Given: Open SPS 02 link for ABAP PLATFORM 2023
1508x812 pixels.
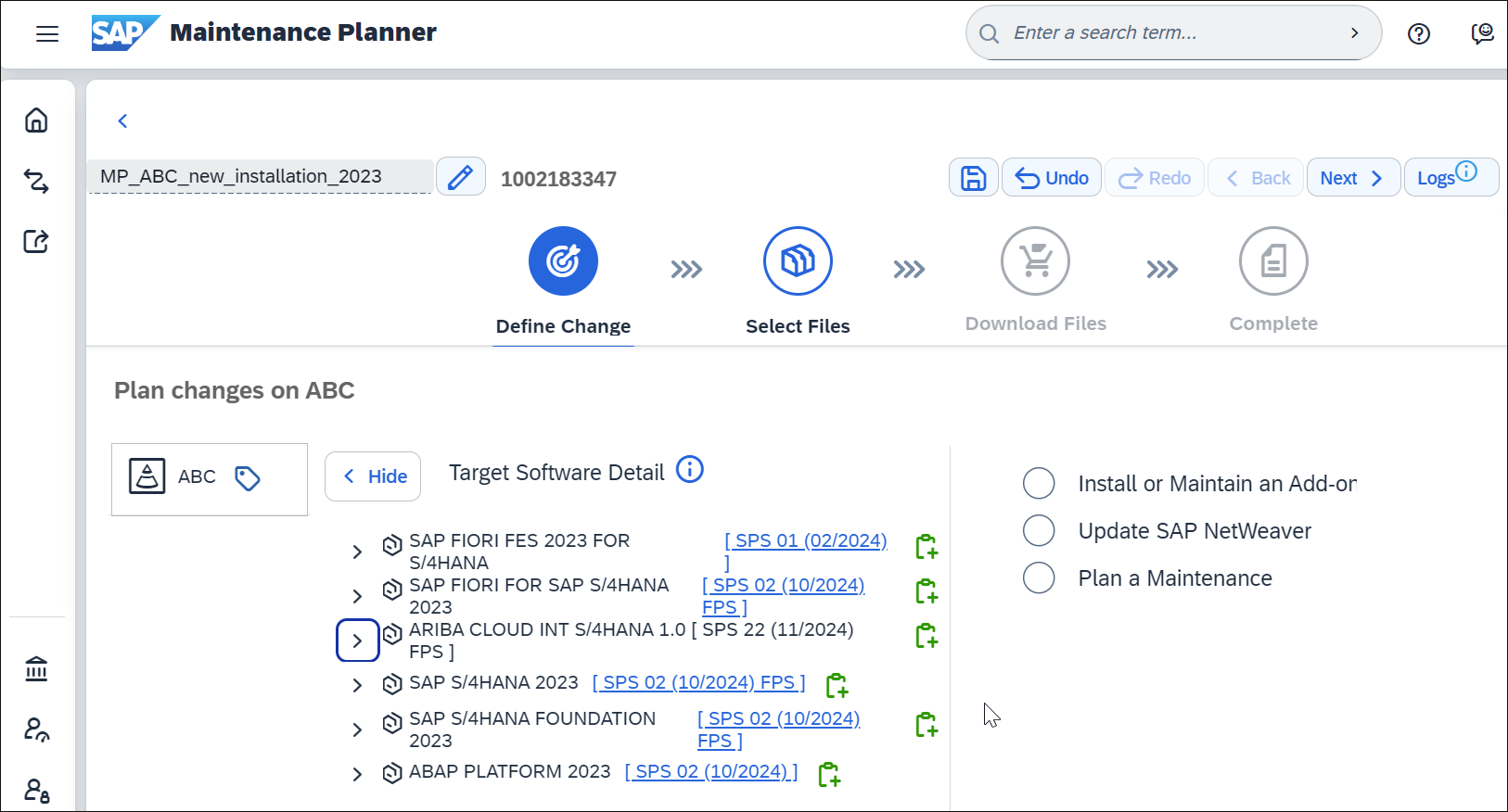Looking at the screenshot, I should coord(711,771).
